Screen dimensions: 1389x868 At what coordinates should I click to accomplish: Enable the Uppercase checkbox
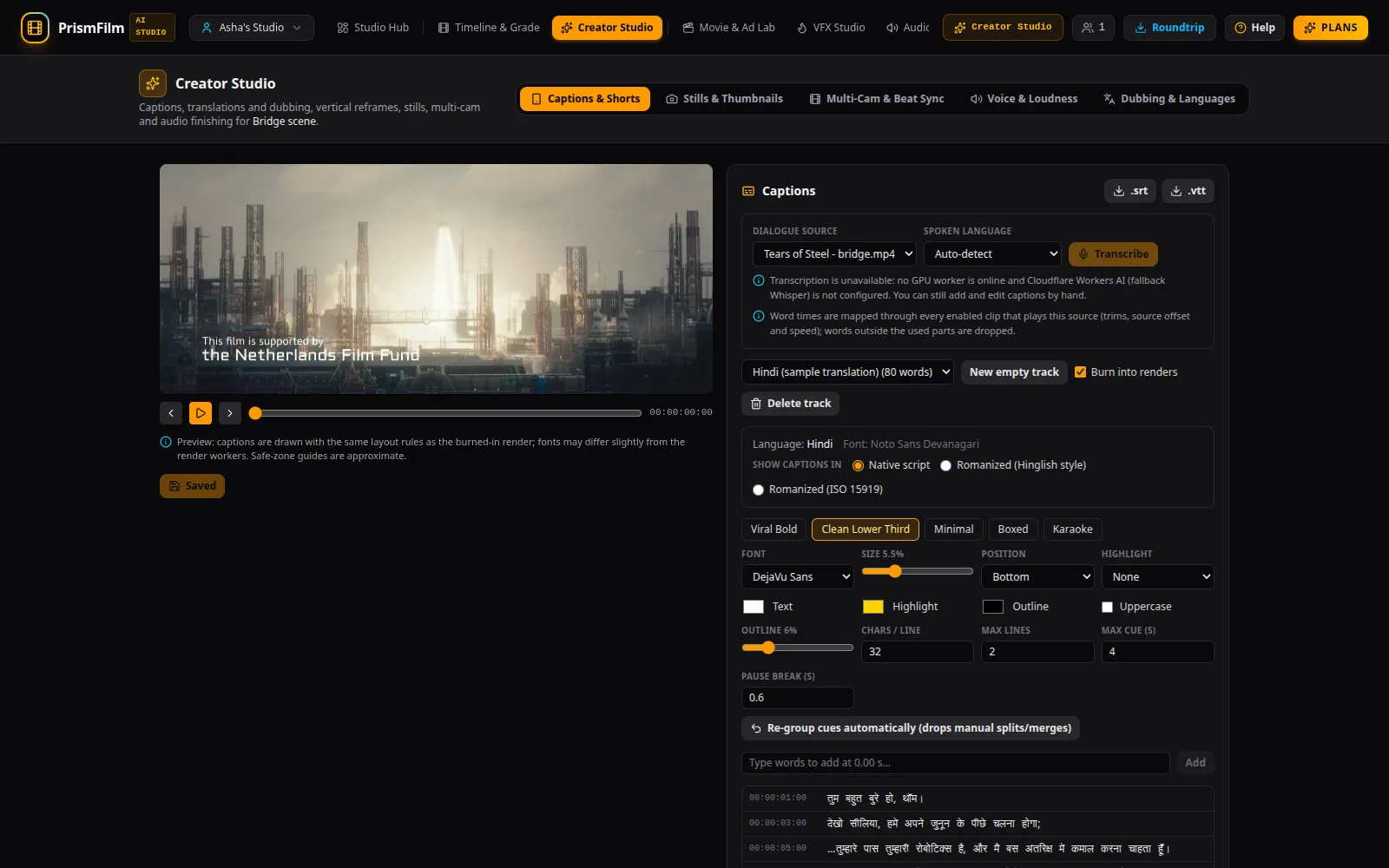(x=1107, y=607)
